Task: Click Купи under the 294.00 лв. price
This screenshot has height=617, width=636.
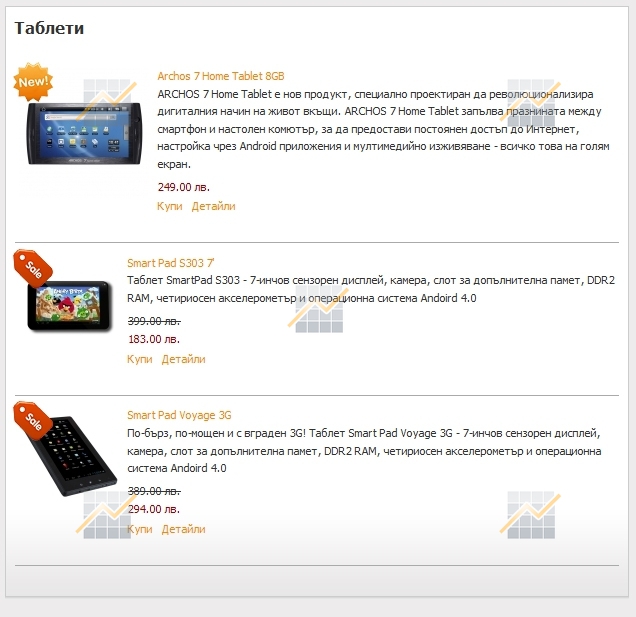Action: [x=140, y=529]
